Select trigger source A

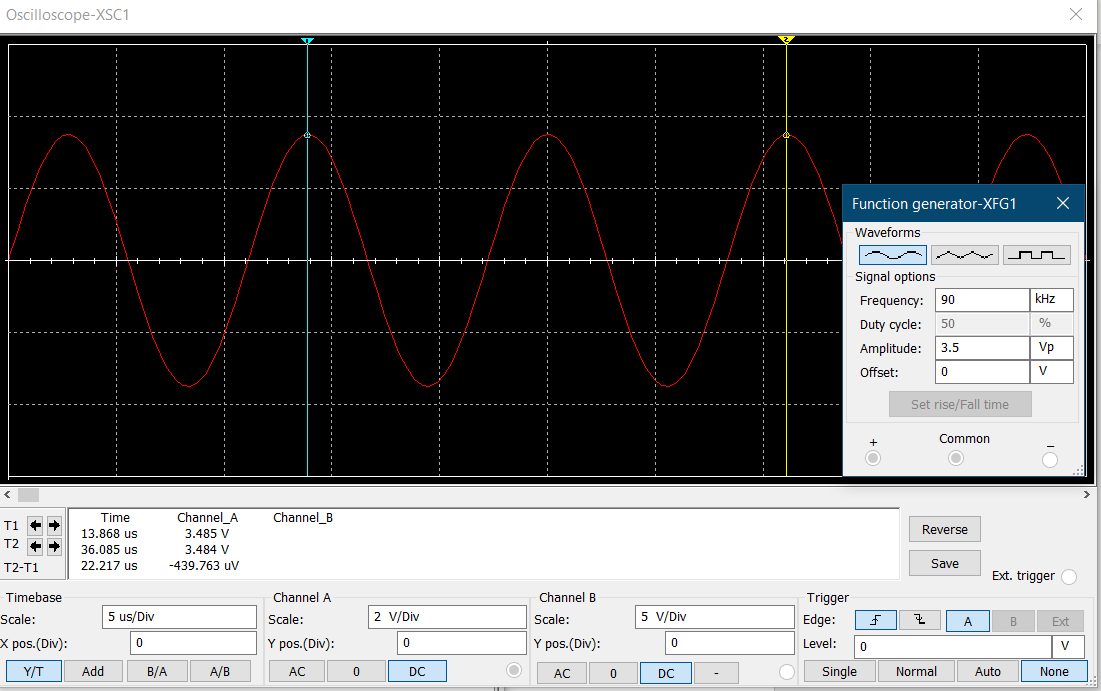click(x=966, y=620)
